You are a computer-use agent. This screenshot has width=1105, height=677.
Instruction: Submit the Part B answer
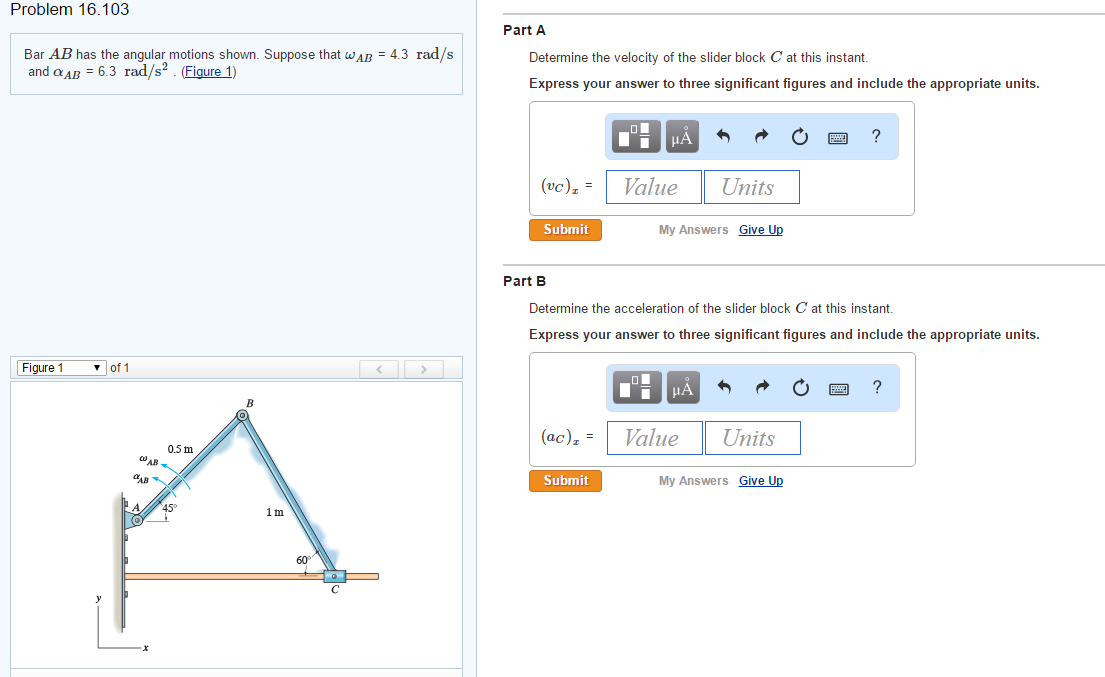click(x=565, y=480)
